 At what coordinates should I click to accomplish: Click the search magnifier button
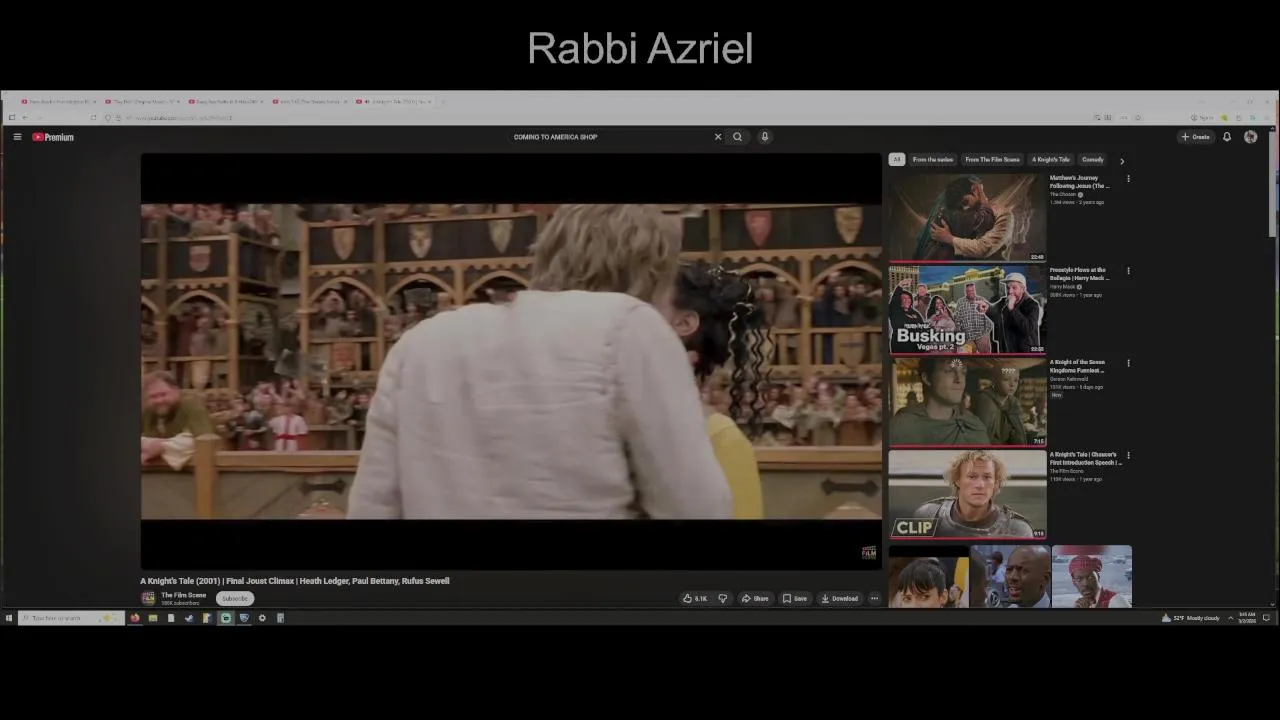pos(737,137)
